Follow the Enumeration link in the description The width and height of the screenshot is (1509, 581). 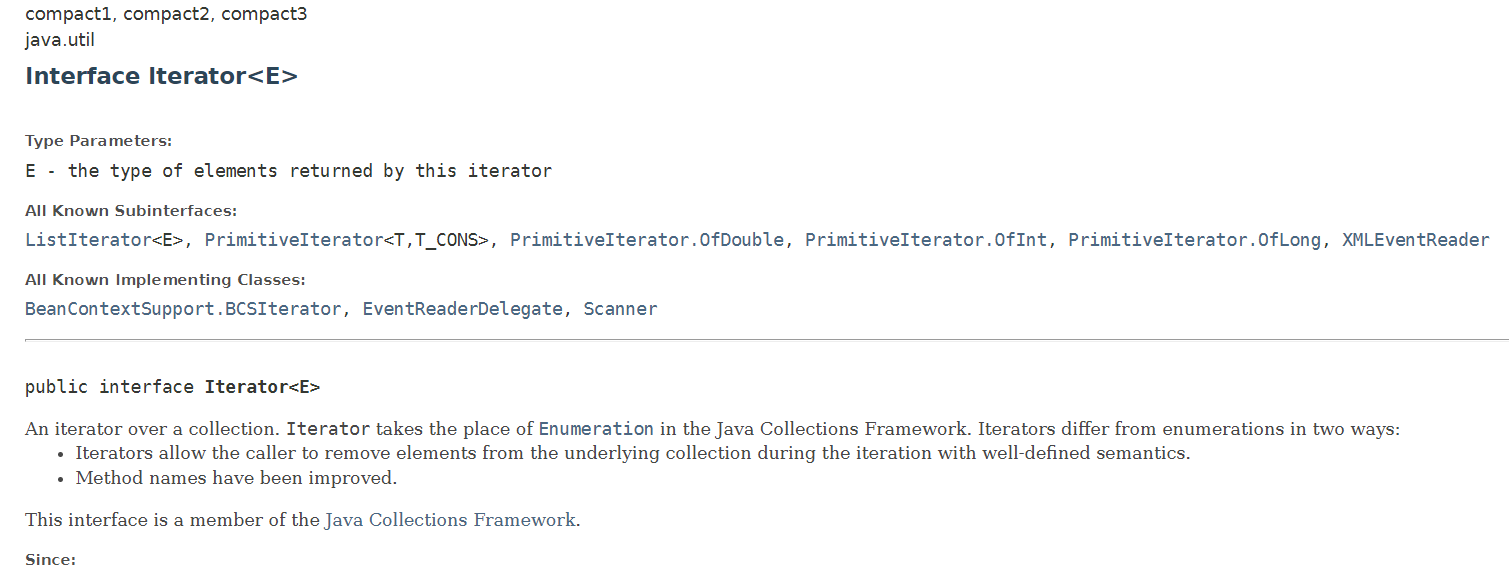(x=596, y=429)
